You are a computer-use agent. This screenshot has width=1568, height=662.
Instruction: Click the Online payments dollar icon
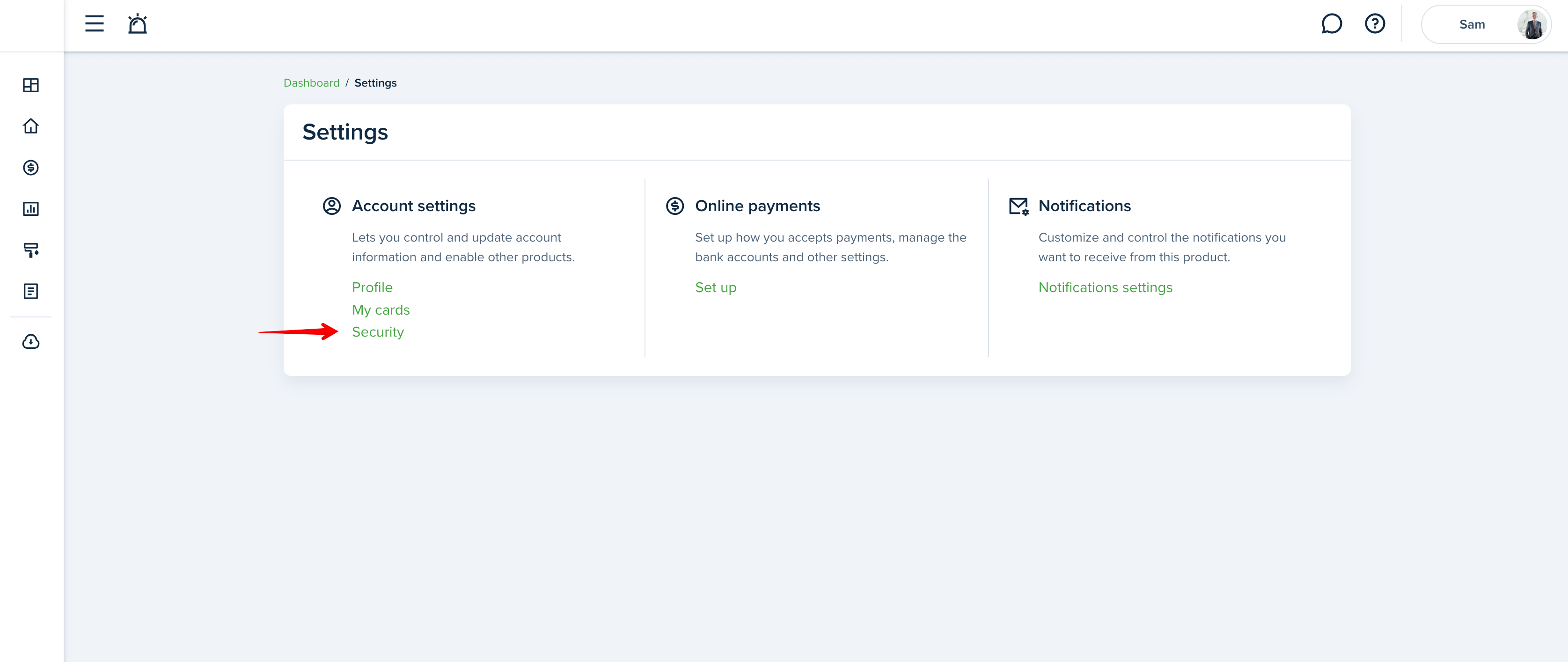point(674,206)
